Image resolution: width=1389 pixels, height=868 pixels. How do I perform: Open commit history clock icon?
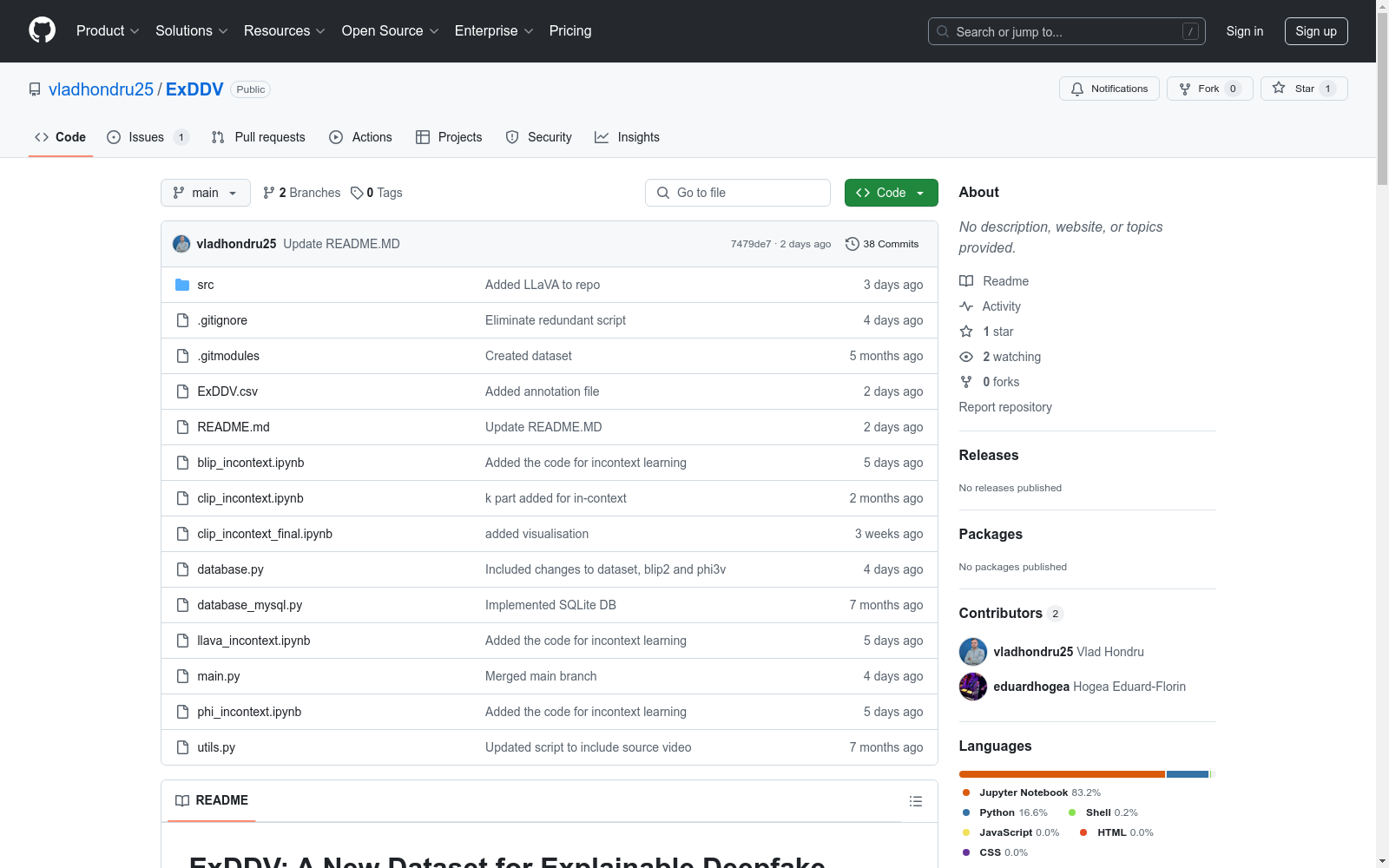852,244
